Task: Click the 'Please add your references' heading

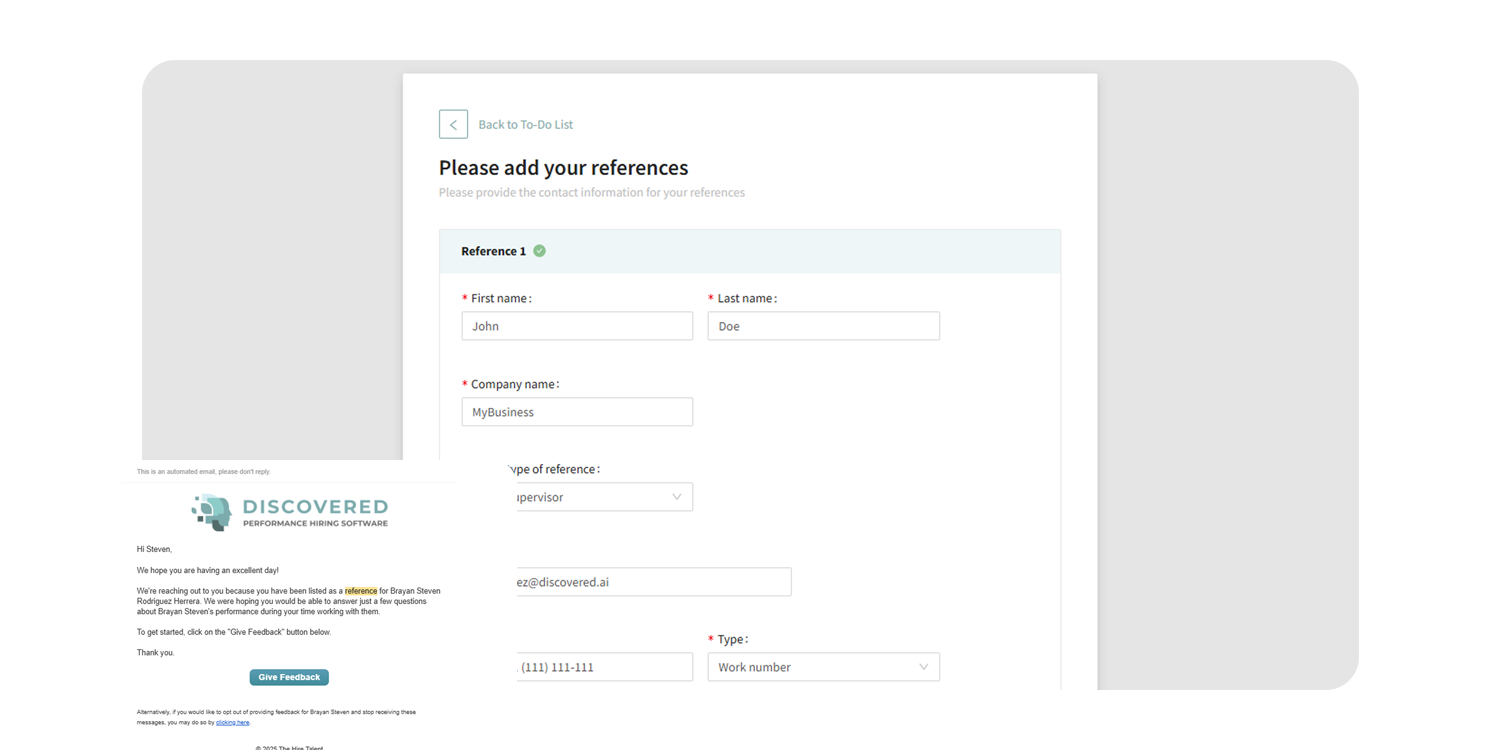Action: tap(563, 168)
